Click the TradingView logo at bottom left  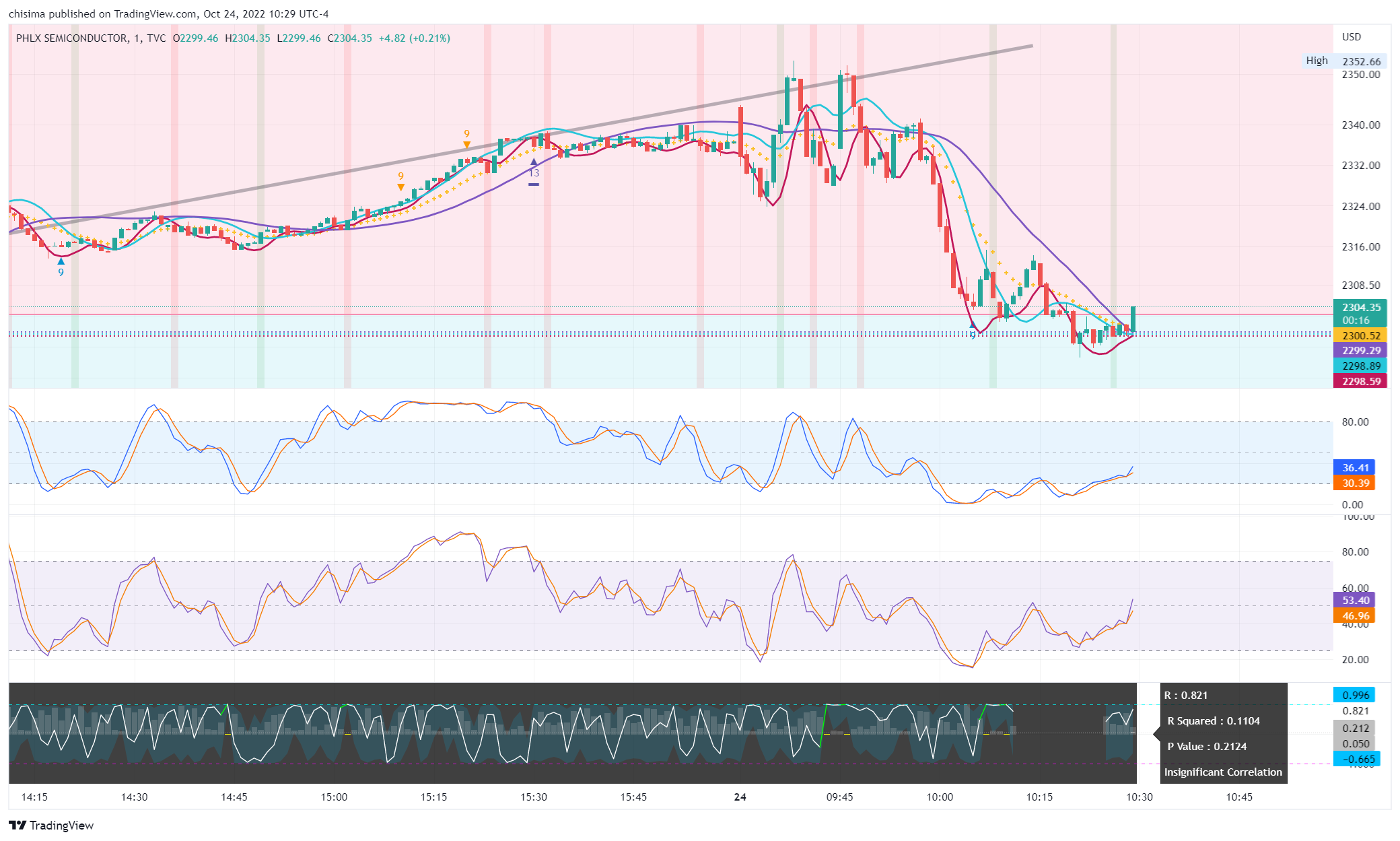[51, 826]
